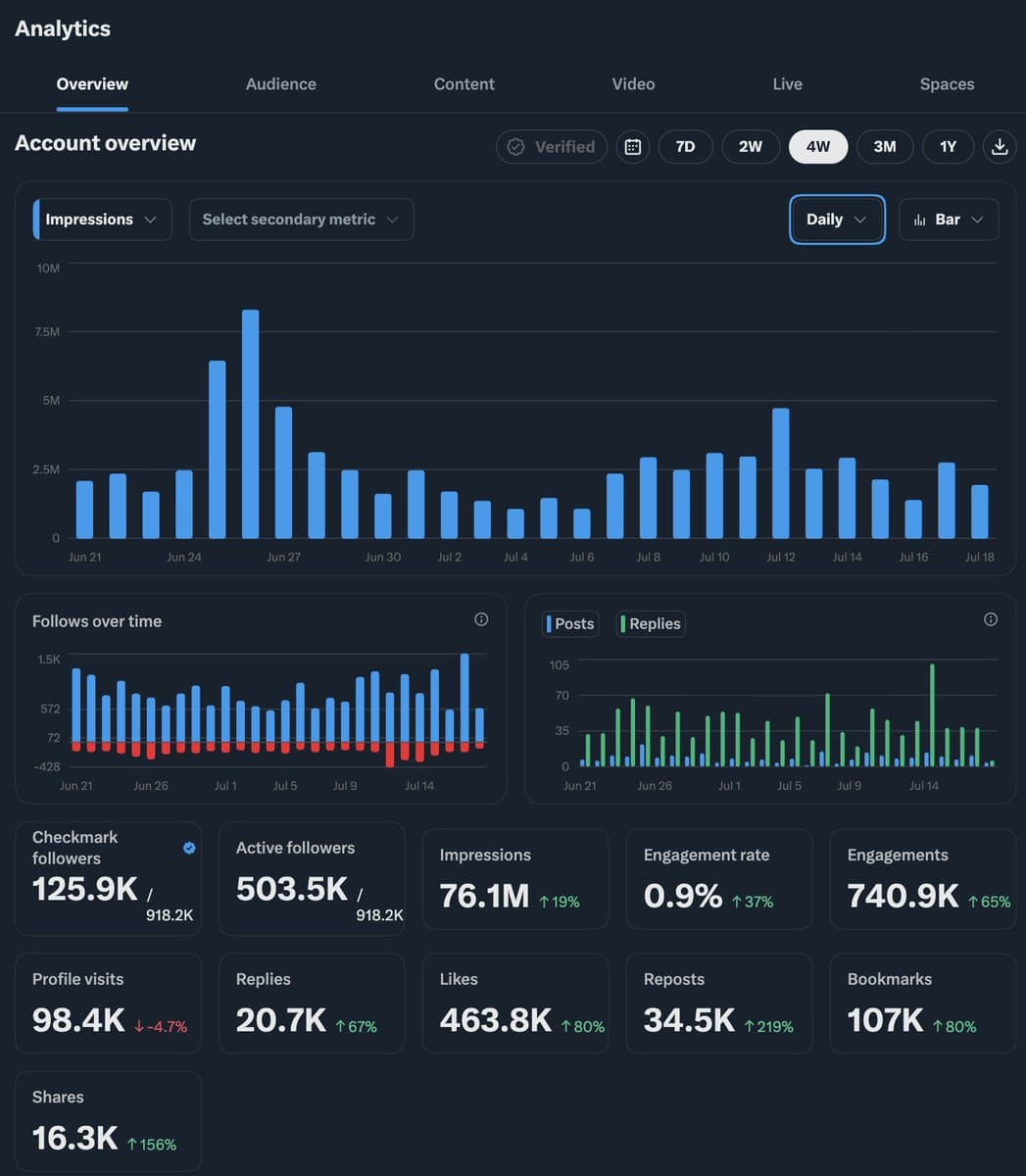Image resolution: width=1026 pixels, height=1176 pixels.
Task: Click the -4.7% profile visits change
Action: (160, 1027)
